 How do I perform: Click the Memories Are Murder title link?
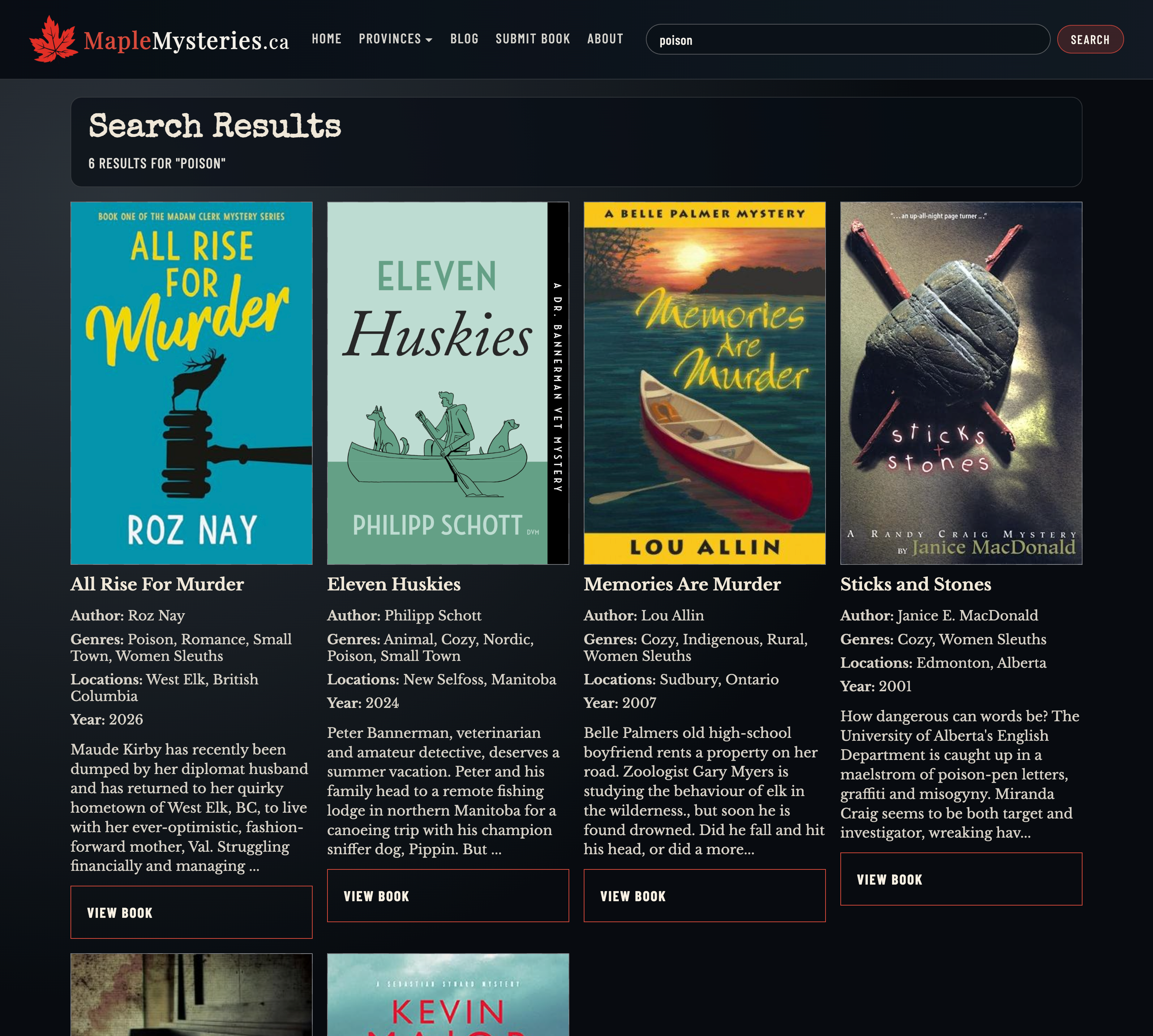point(682,584)
